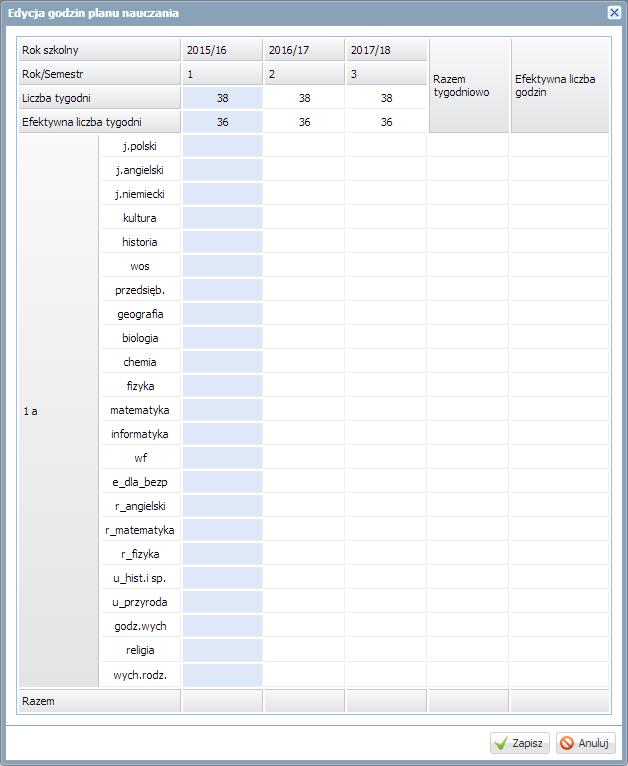Viewport: 628px width, 766px height.
Task: Click the 2015/16 hours cell for j.niemiecki
Action: point(222,193)
